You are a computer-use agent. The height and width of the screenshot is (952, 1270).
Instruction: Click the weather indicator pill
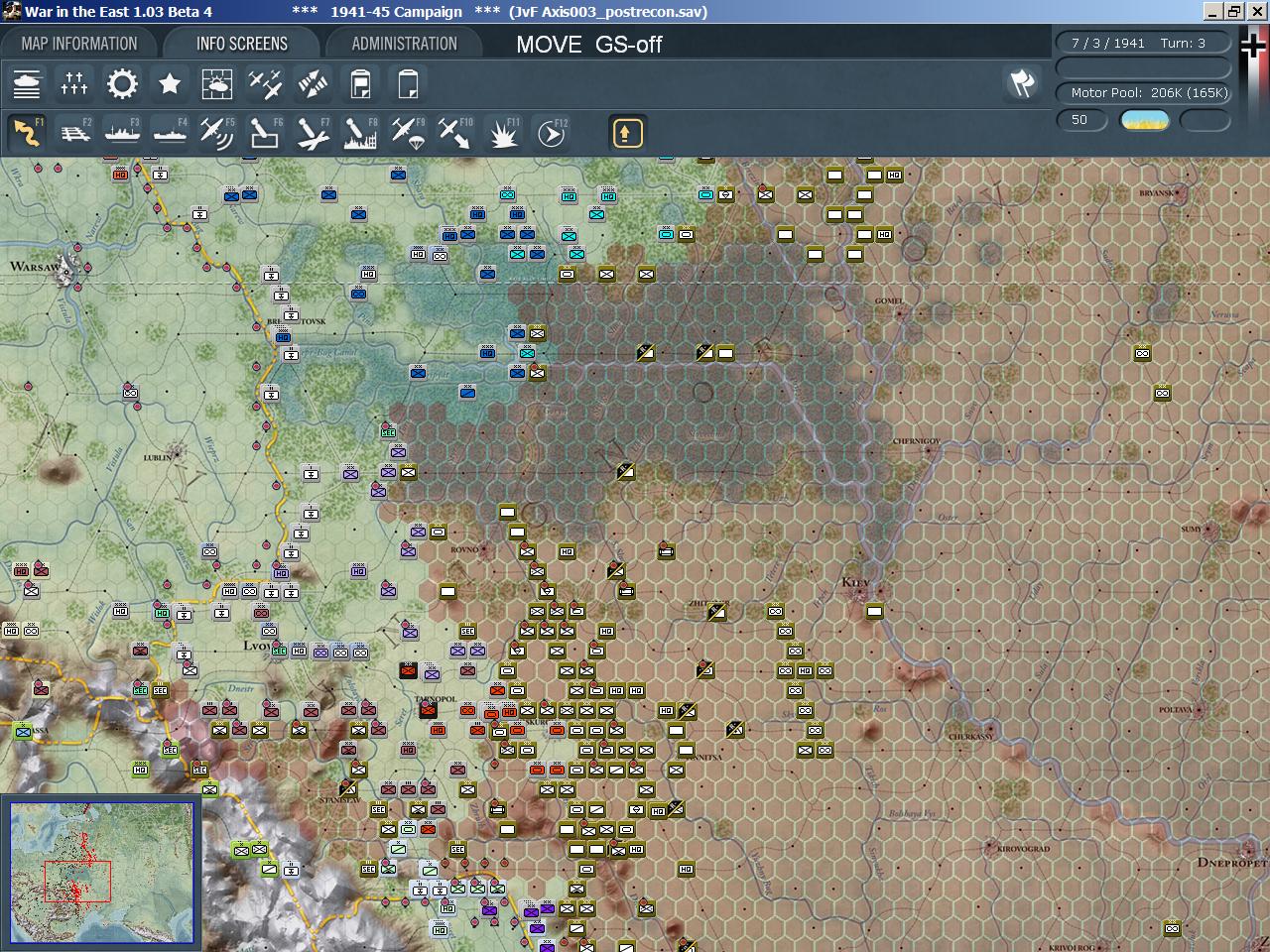tap(1145, 120)
